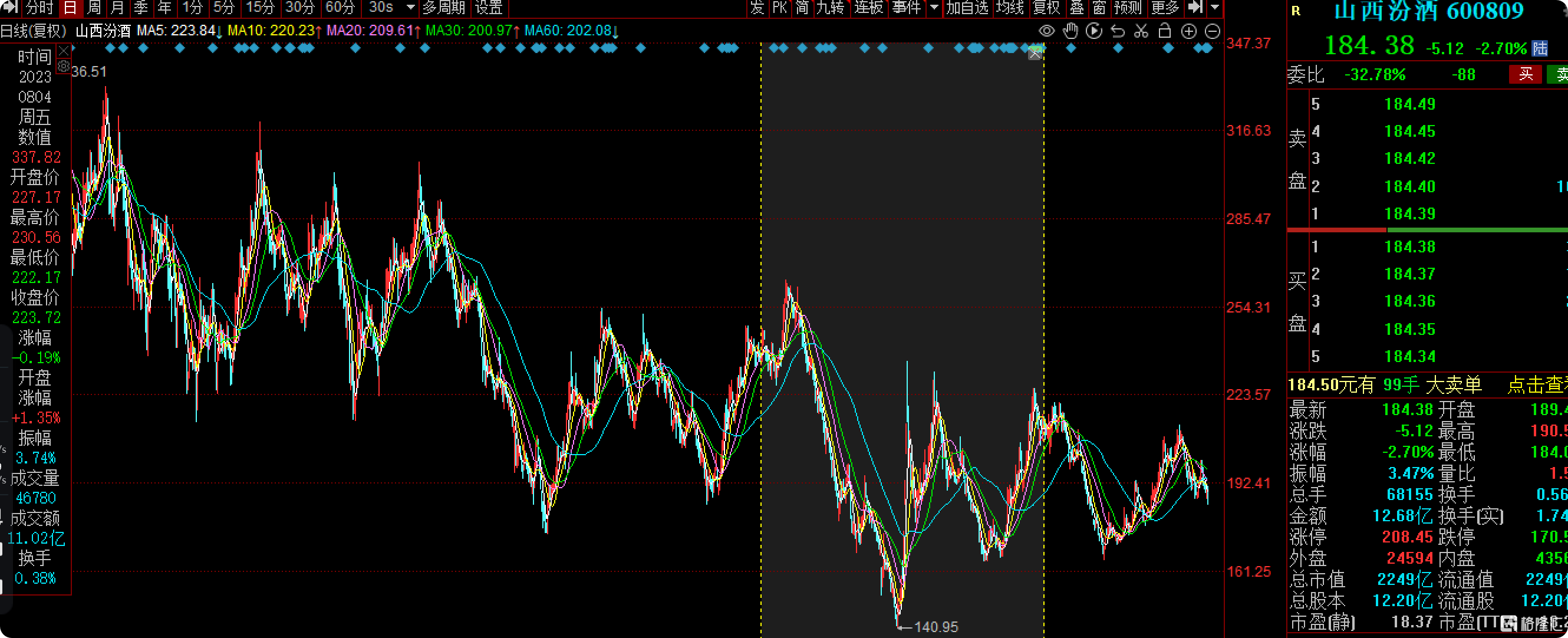Screen dimensions: 1568x638
Task: Zoom in with the plus circle icon
Action: click(x=1188, y=31)
